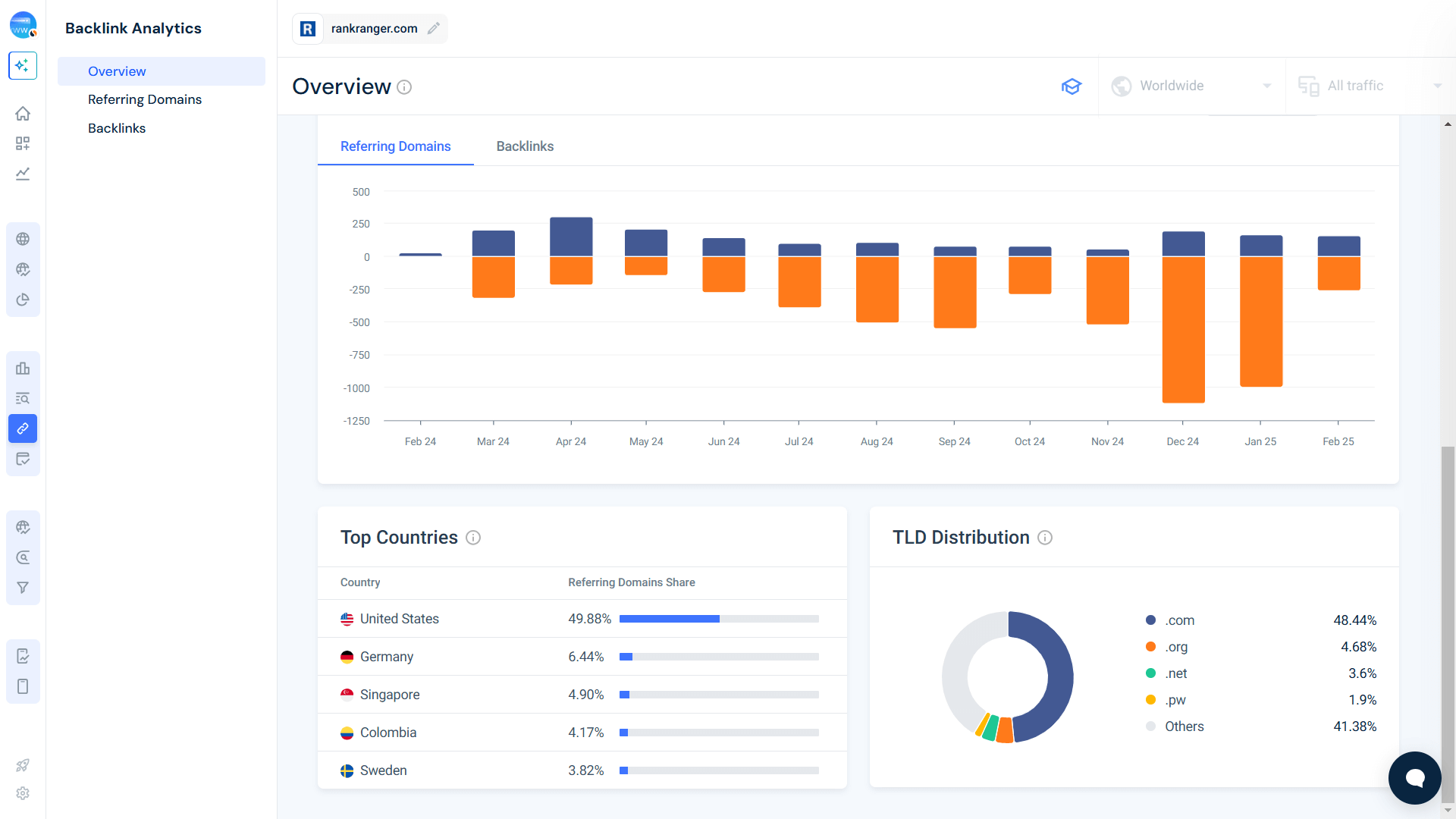Open the Top Countries info tooltip

click(473, 538)
